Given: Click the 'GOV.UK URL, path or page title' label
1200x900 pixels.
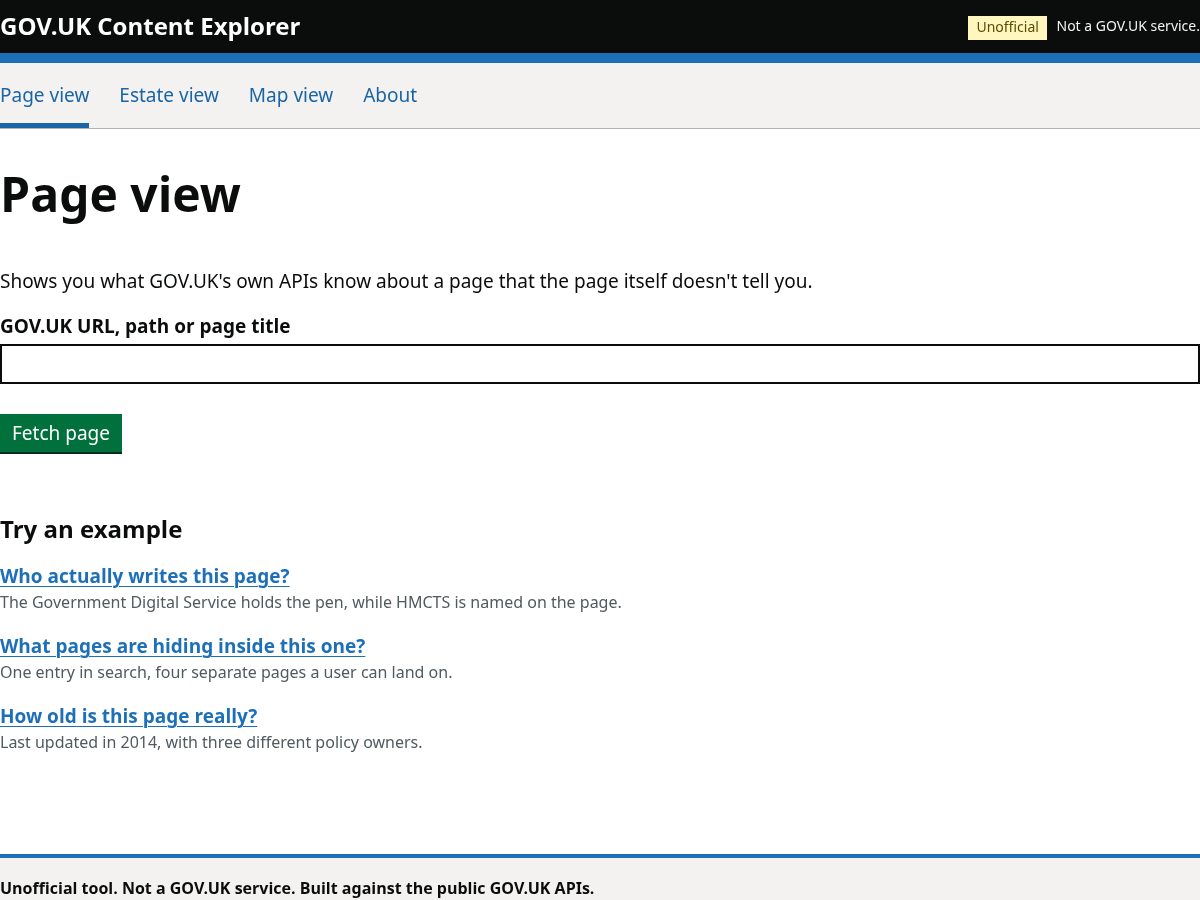Looking at the screenshot, I should (x=145, y=326).
